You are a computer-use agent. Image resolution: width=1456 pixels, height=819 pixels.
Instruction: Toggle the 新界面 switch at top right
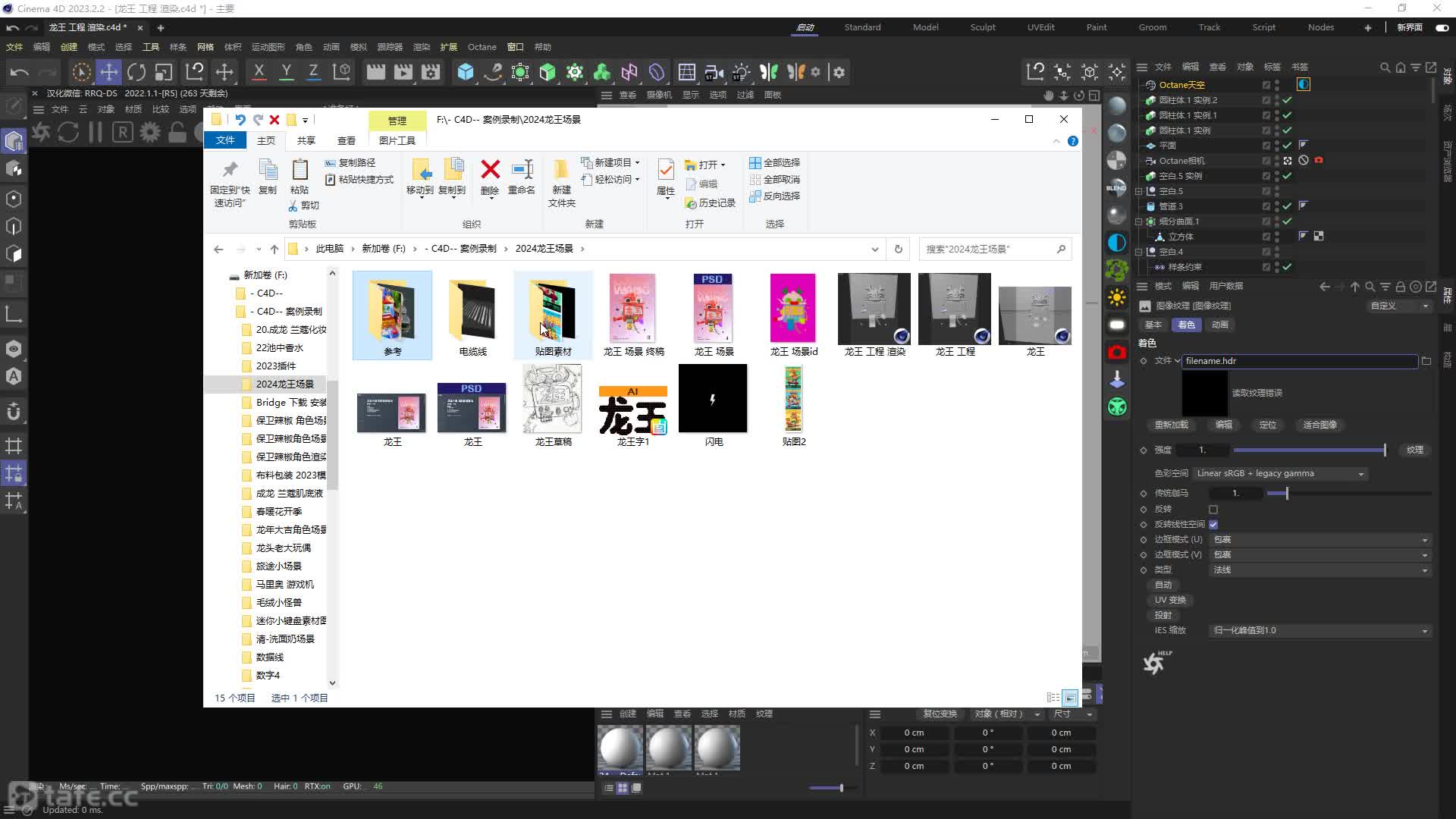(1442, 27)
